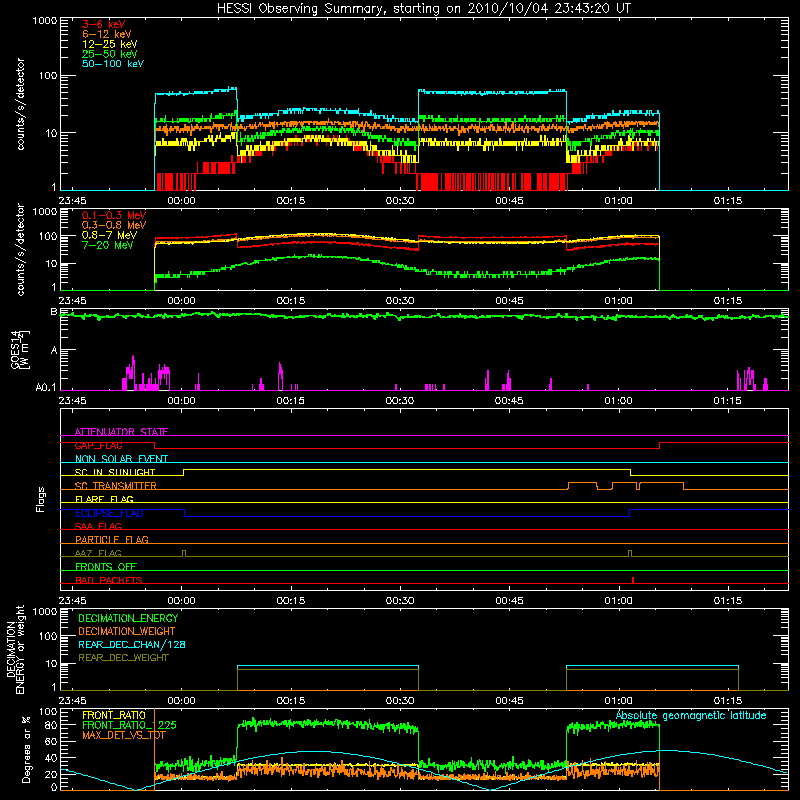
Task: Click the 23:45 tick under the top panel
Action: pyautogui.click(x=72, y=201)
